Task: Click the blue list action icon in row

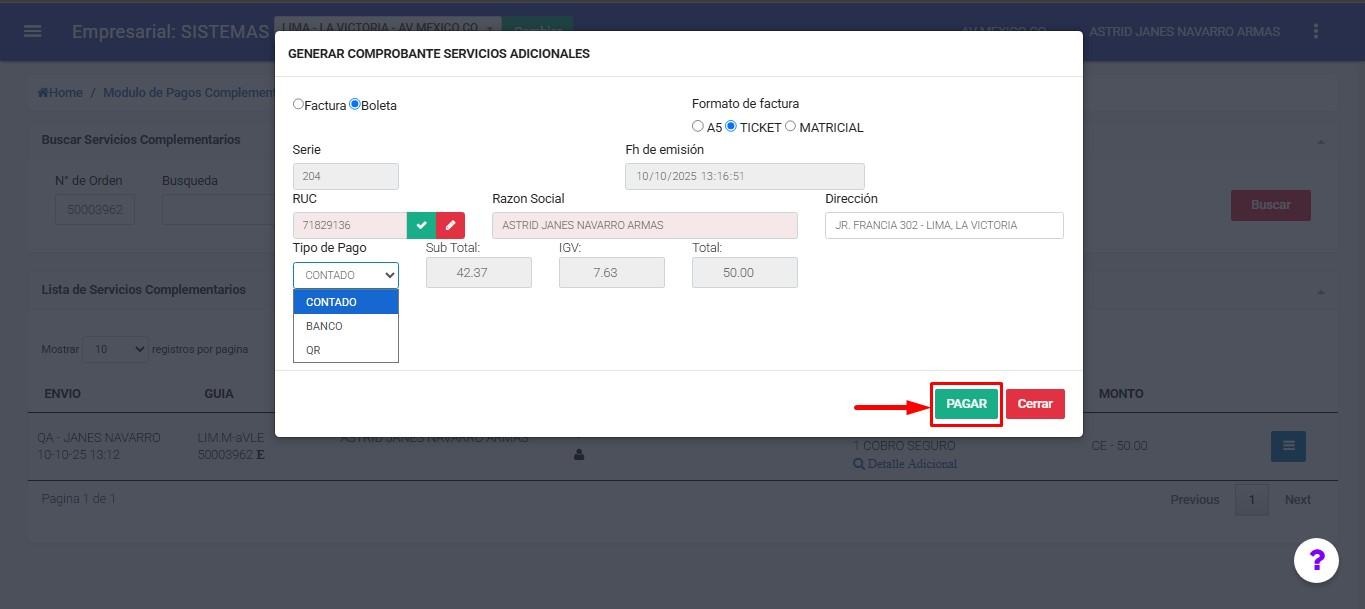Action: (1288, 446)
